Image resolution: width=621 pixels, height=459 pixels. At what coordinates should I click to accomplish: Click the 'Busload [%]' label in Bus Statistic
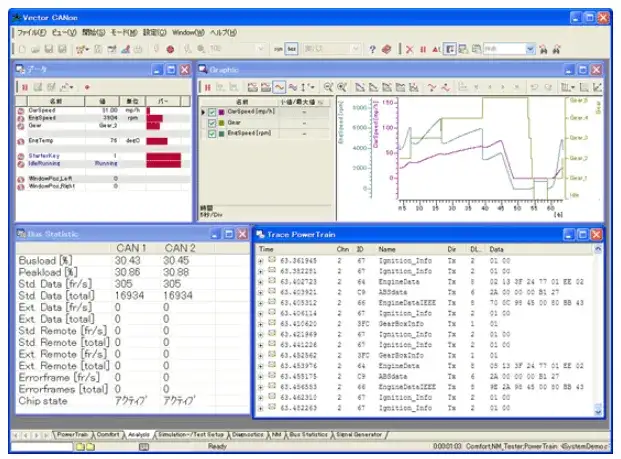(x=45, y=261)
